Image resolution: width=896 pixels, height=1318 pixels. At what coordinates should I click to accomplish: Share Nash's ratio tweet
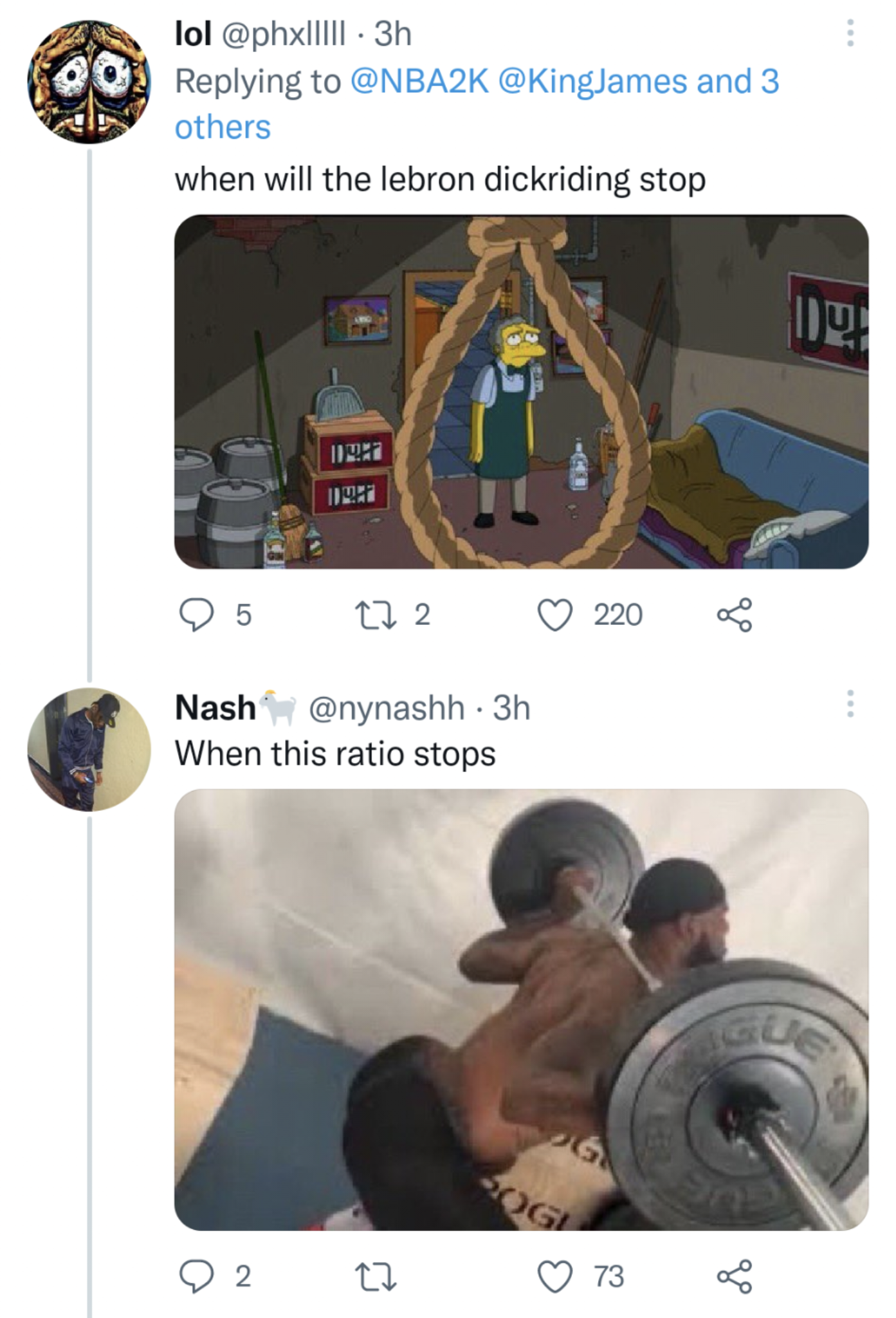tap(734, 1276)
